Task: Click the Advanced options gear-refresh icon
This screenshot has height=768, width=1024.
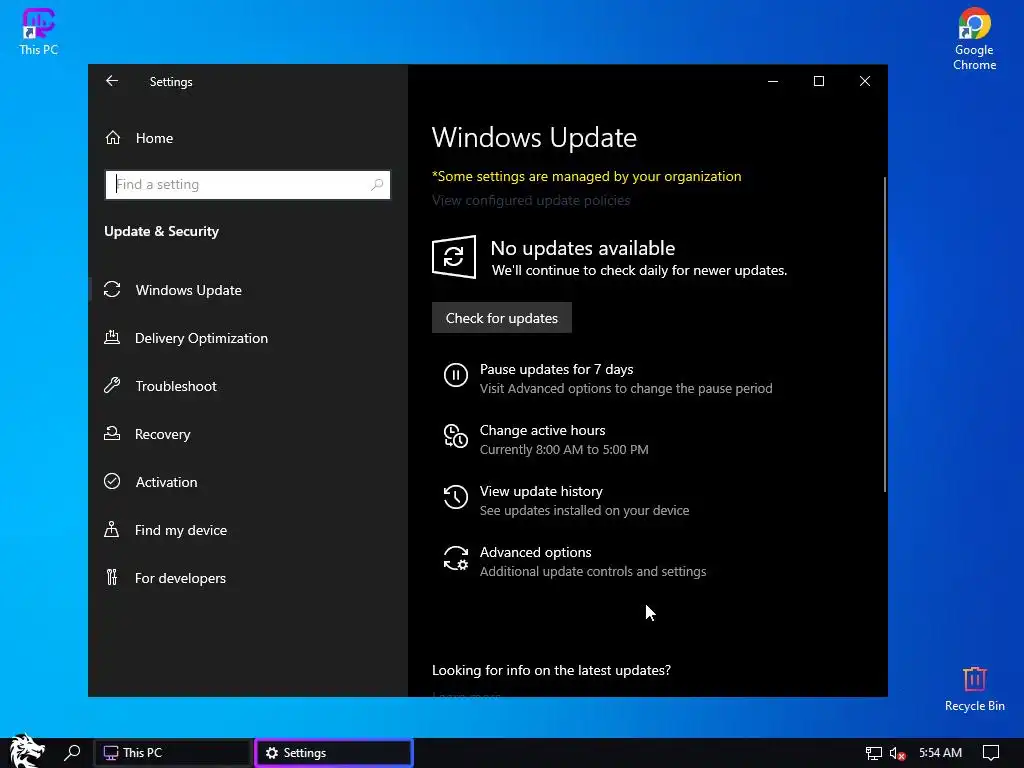Action: [456, 558]
